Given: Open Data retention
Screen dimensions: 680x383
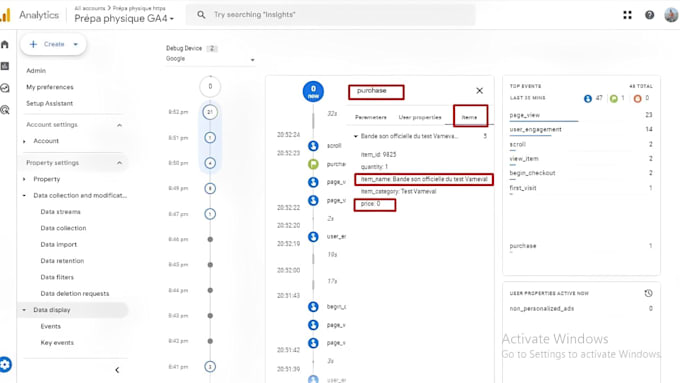Looking at the screenshot, I should 62,261.
